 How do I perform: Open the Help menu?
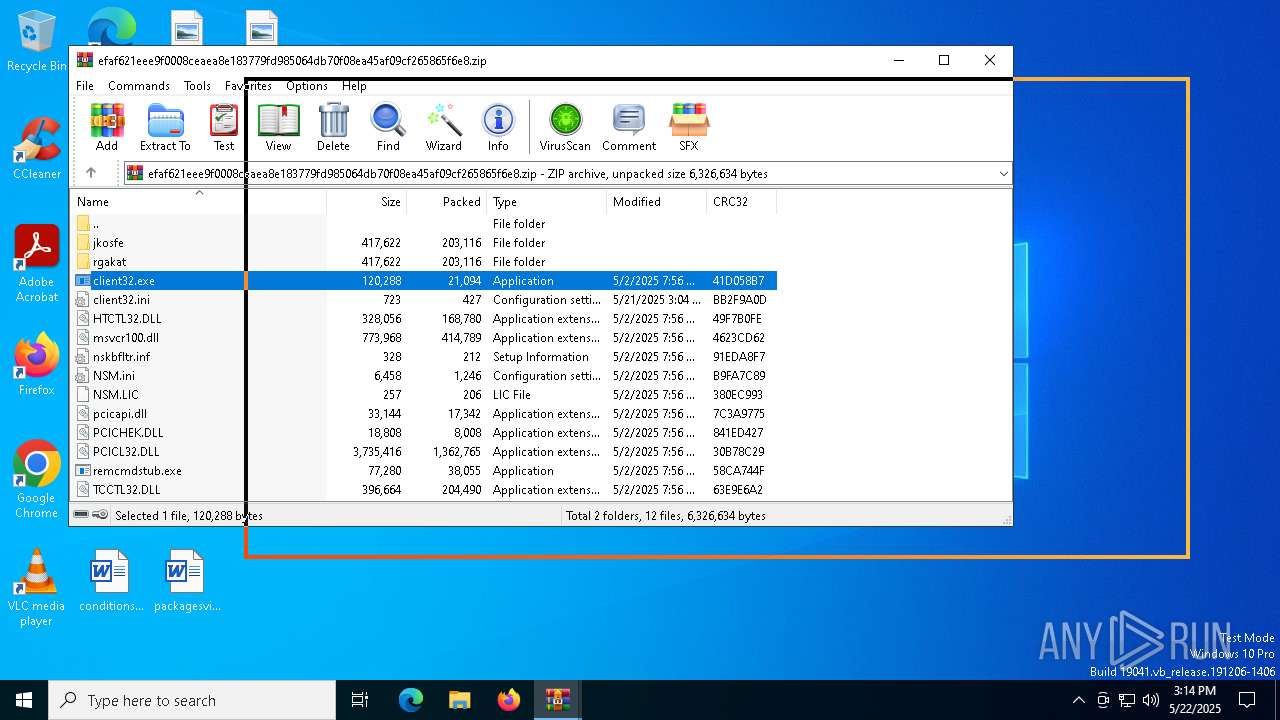pos(354,86)
